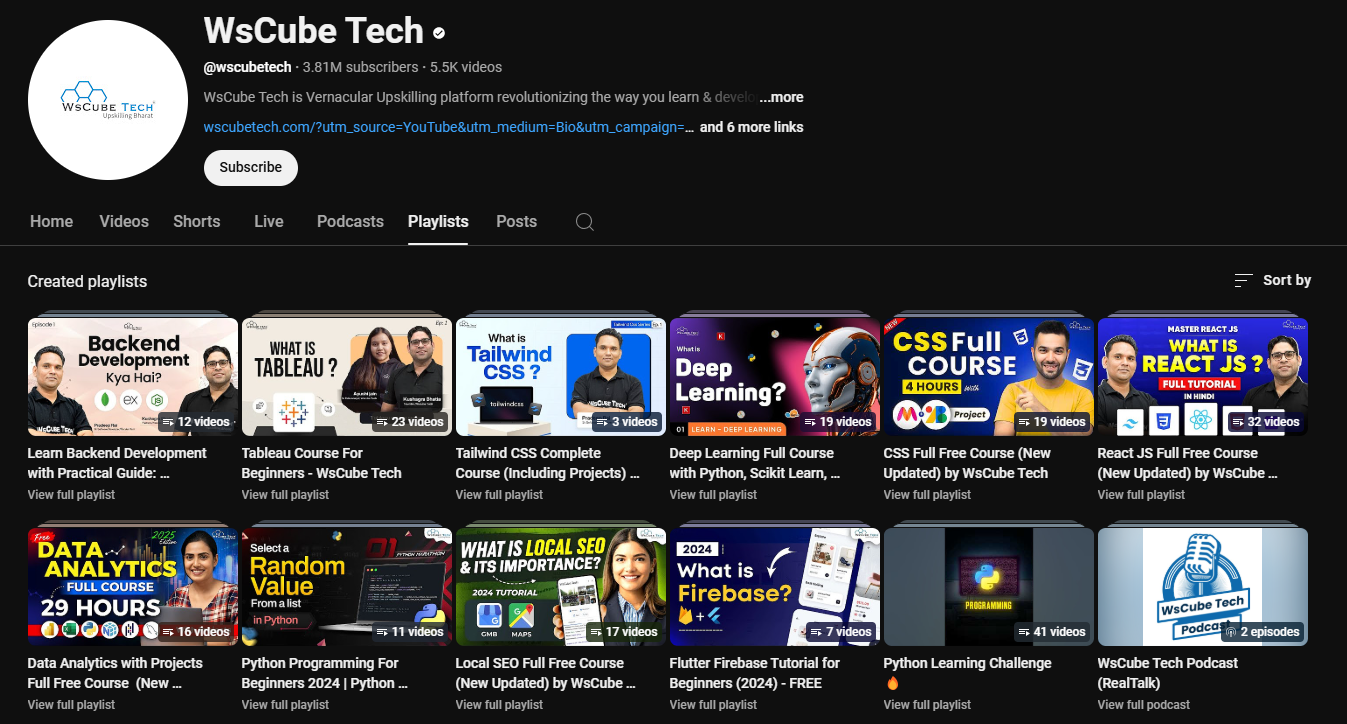Click the '32 videos' badge on React JS thumbnail
This screenshot has width=1347, height=724.
(x=1266, y=422)
